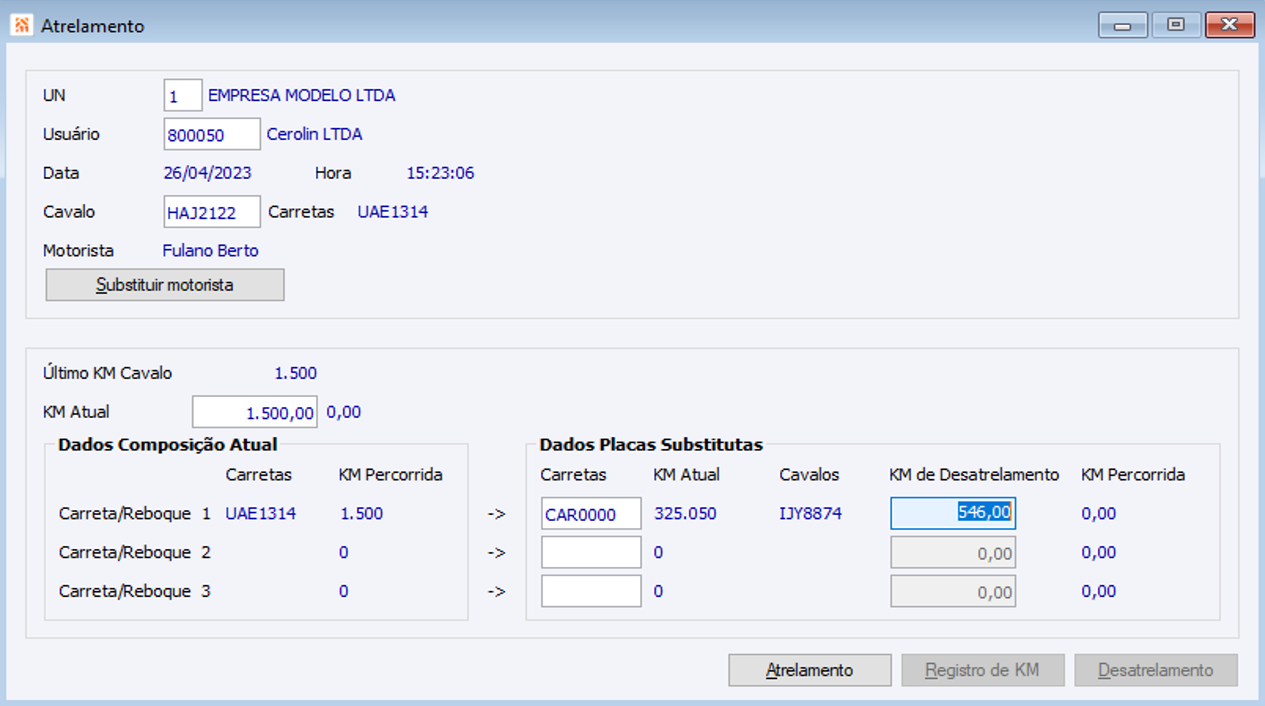This screenshot has width=1265, height=706.
Task: Click the disabled KM de Desatrelamento field in row 3
Action: [953, 591]
